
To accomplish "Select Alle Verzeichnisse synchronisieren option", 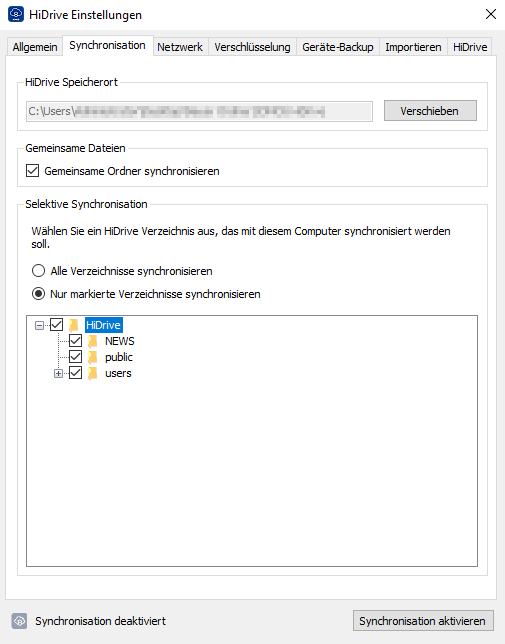I will click(38, 271).
